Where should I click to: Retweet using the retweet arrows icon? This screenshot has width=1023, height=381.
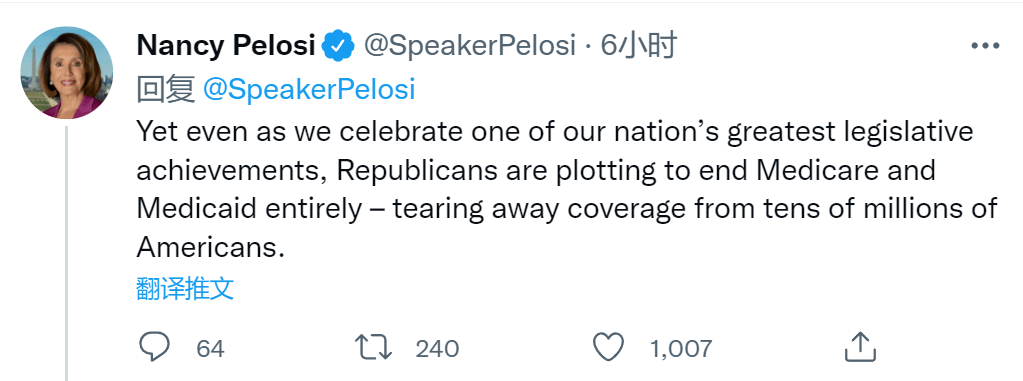[373, 347]
